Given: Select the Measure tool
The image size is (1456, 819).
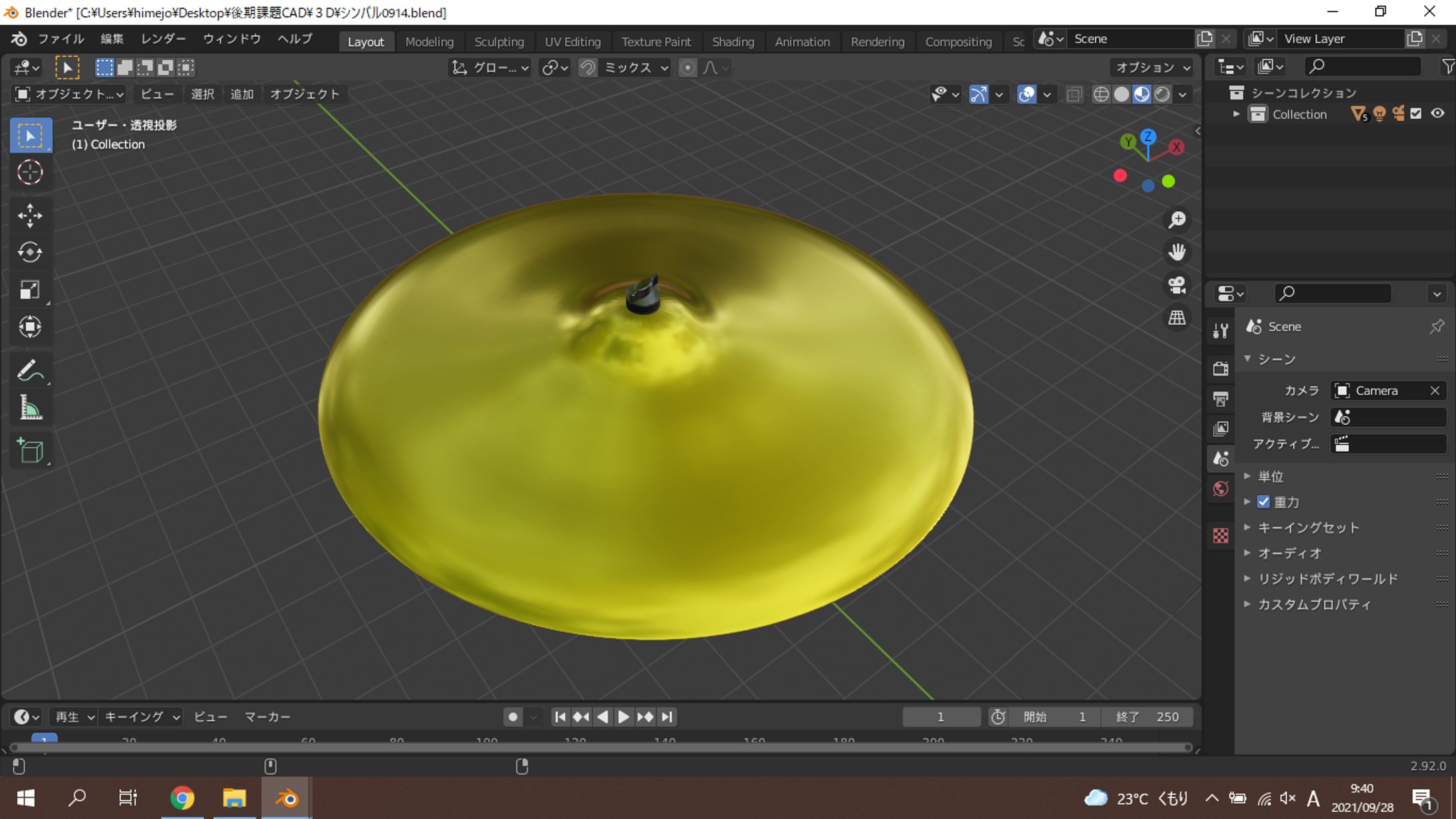Looking at the screenshot, I should coord(30,407).
